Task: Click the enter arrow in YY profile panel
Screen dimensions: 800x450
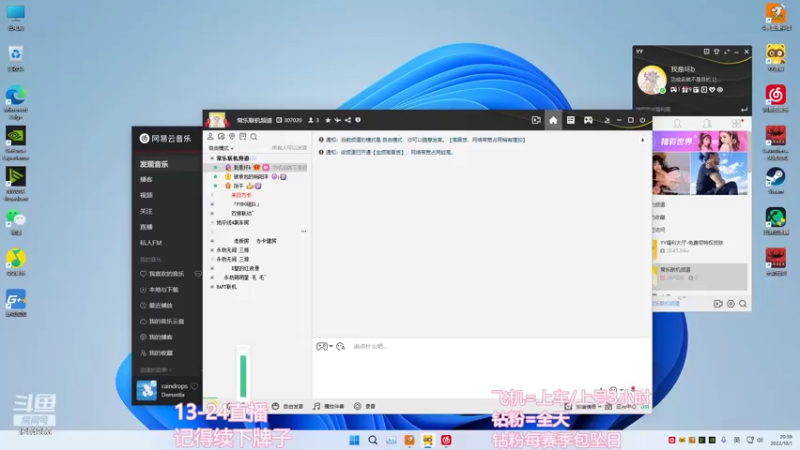Action: pos(744,109)
